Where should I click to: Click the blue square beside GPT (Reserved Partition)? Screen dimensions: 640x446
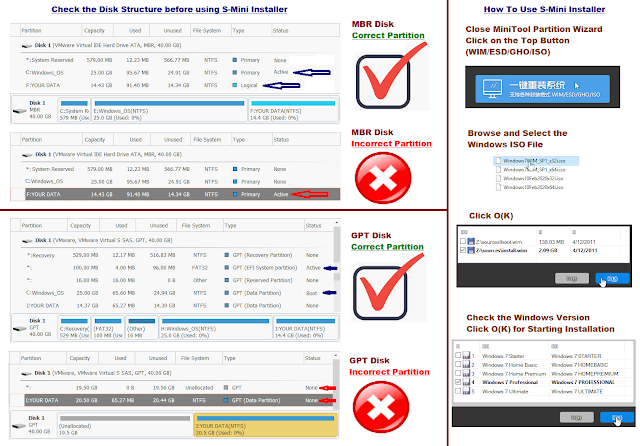227,280
